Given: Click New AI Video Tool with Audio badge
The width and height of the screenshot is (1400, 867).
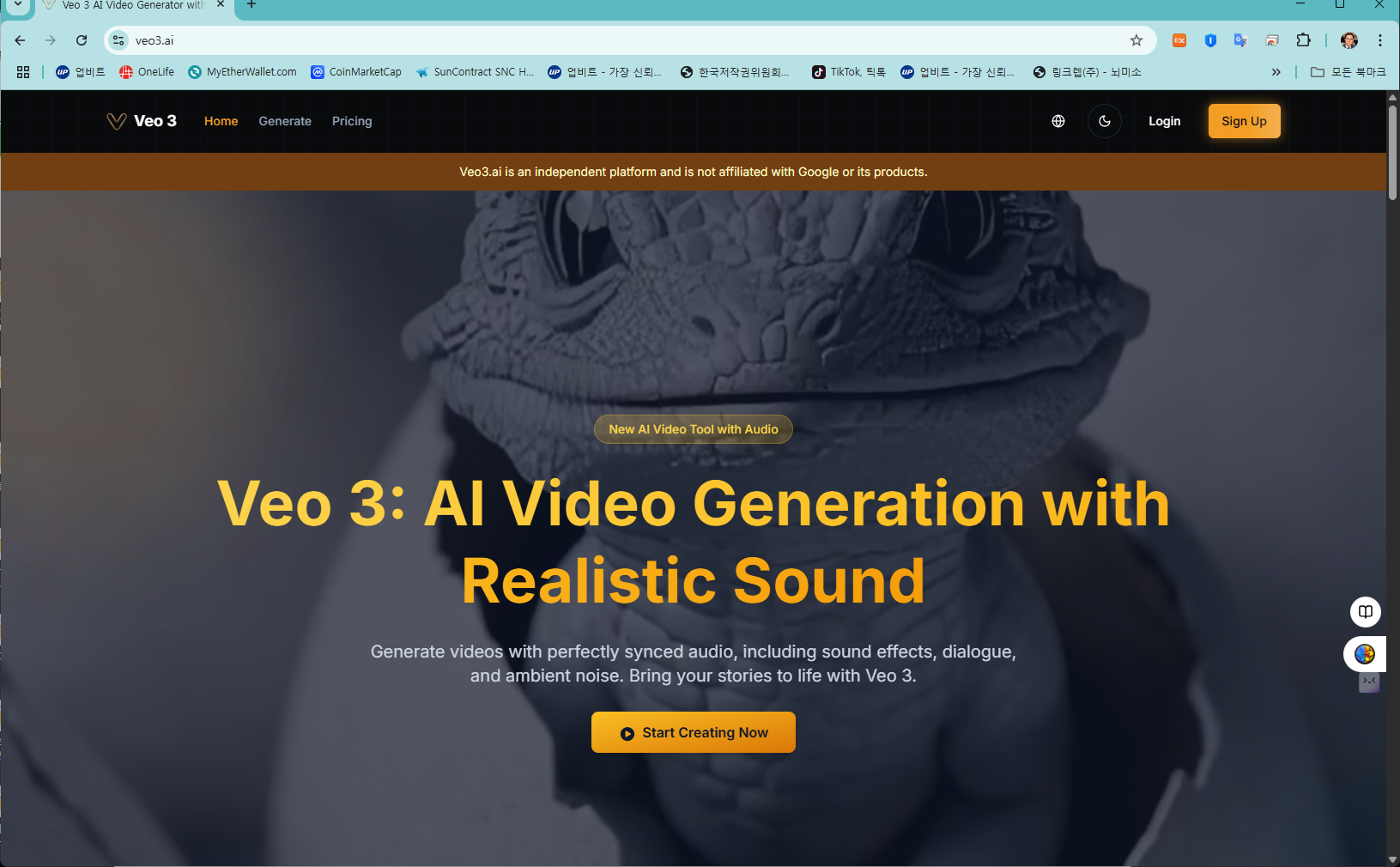Looking at the screenshot, I should click(694, 429).
